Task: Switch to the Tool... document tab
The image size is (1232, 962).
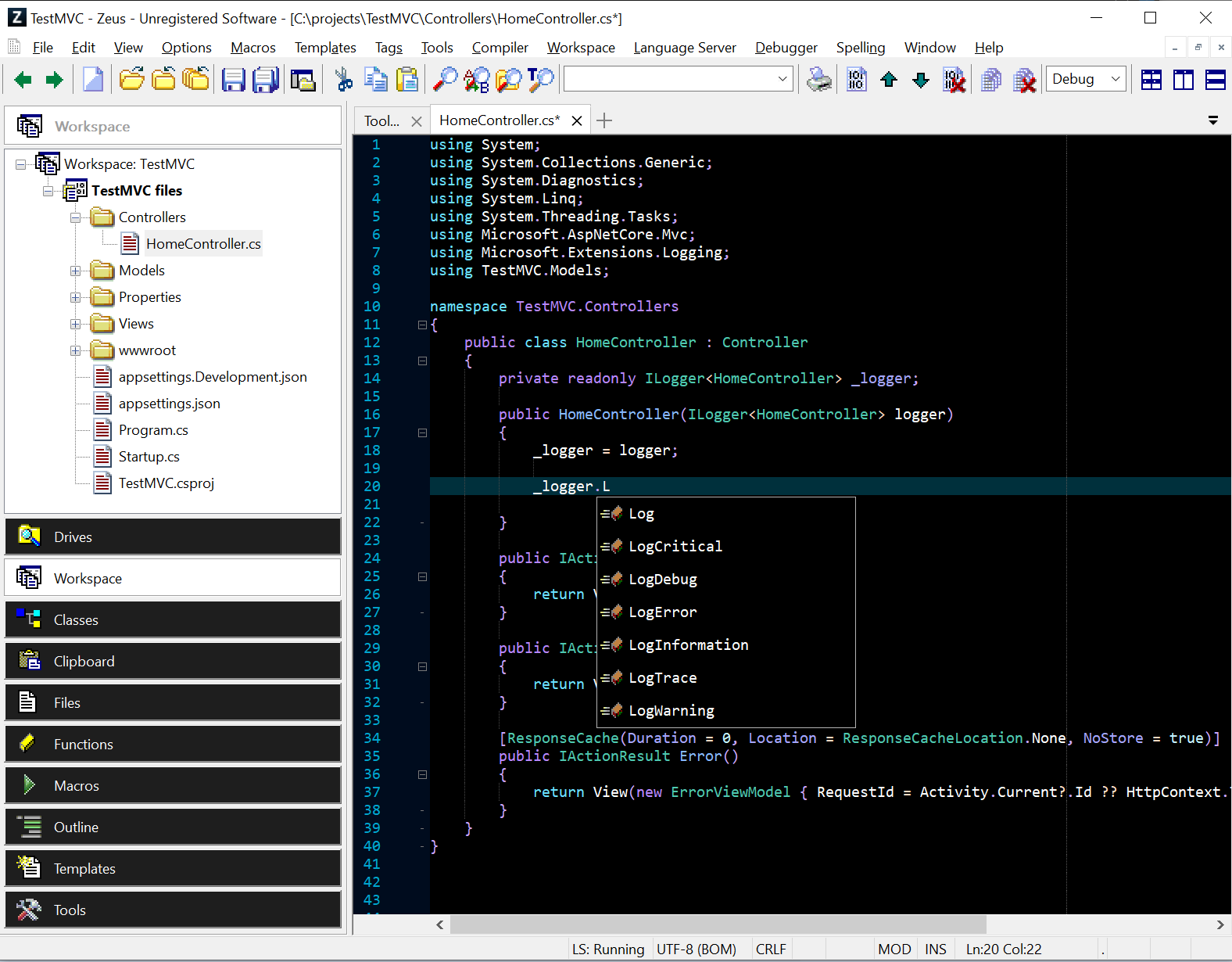Action: (382, 120)
